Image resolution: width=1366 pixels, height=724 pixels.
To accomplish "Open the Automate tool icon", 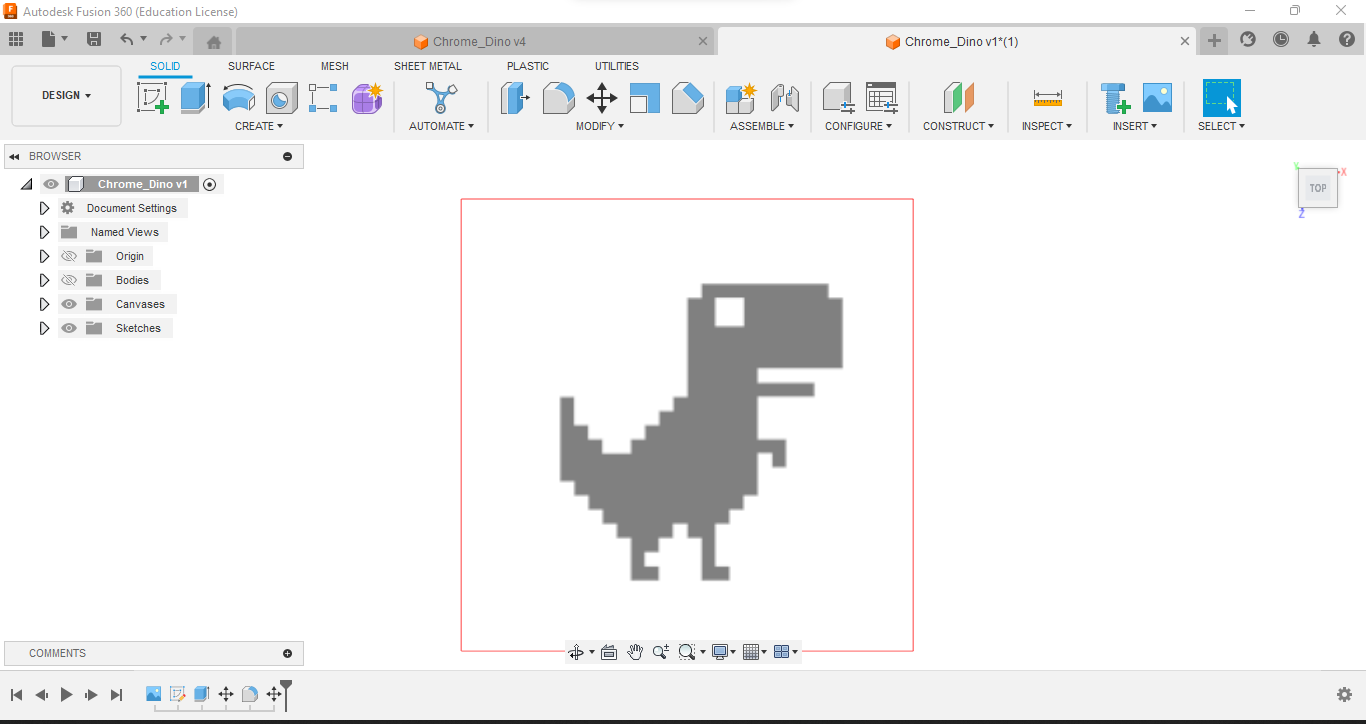I will (441, 98).
